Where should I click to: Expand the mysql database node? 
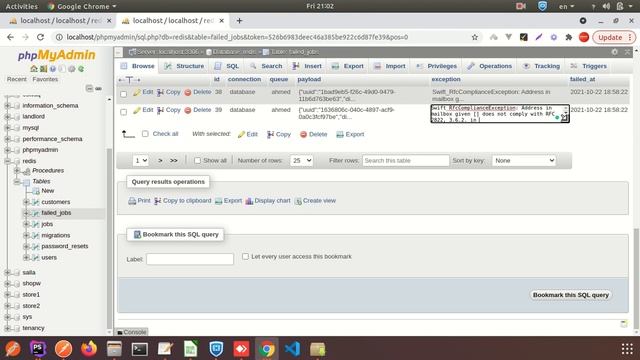[7, 128]
